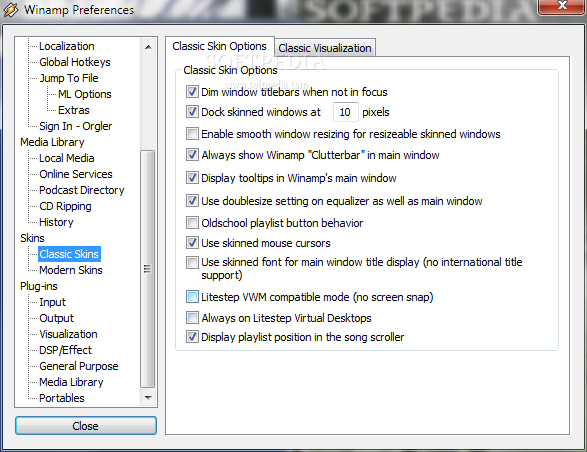This screenshot has width=587, height=452.
Task: Open Modern Skins preferences
Action: pyautogui.click(x=71, y=270)
